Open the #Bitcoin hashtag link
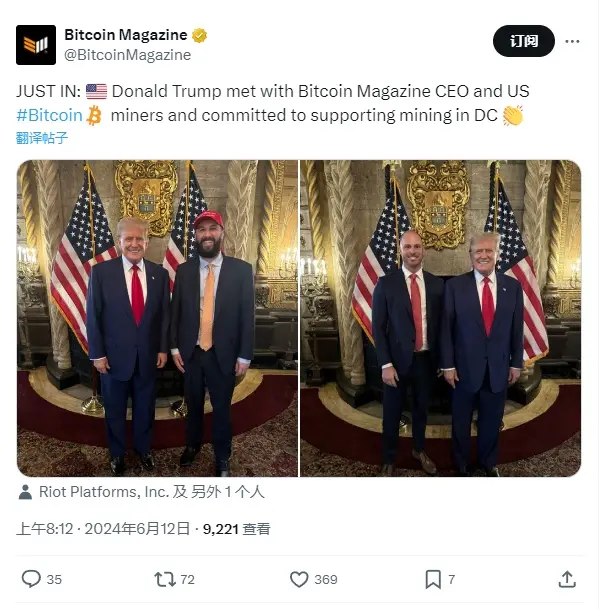Viewport: 601px width, 609px height. pos(49,115)
